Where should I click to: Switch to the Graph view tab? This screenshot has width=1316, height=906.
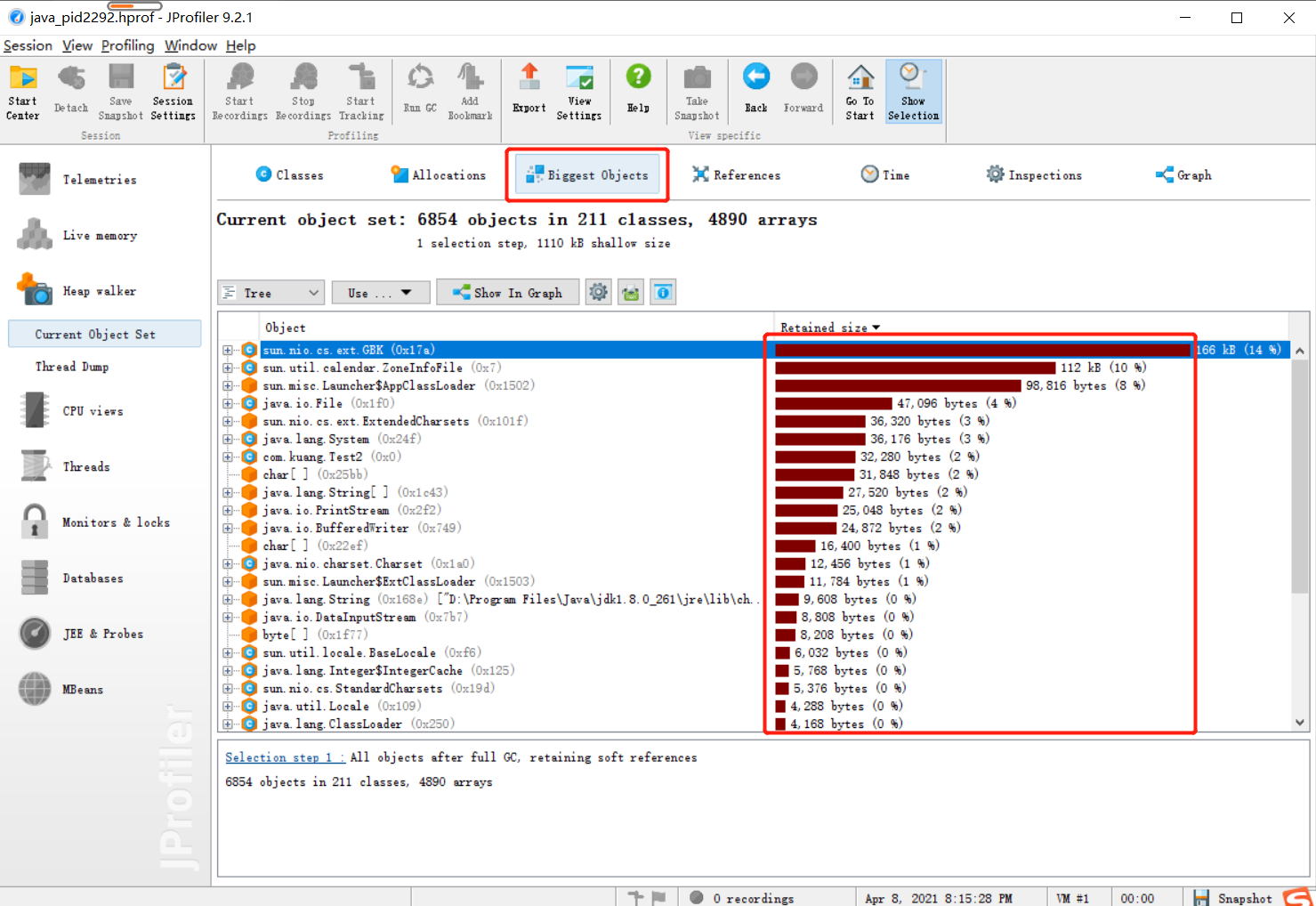1183,175
